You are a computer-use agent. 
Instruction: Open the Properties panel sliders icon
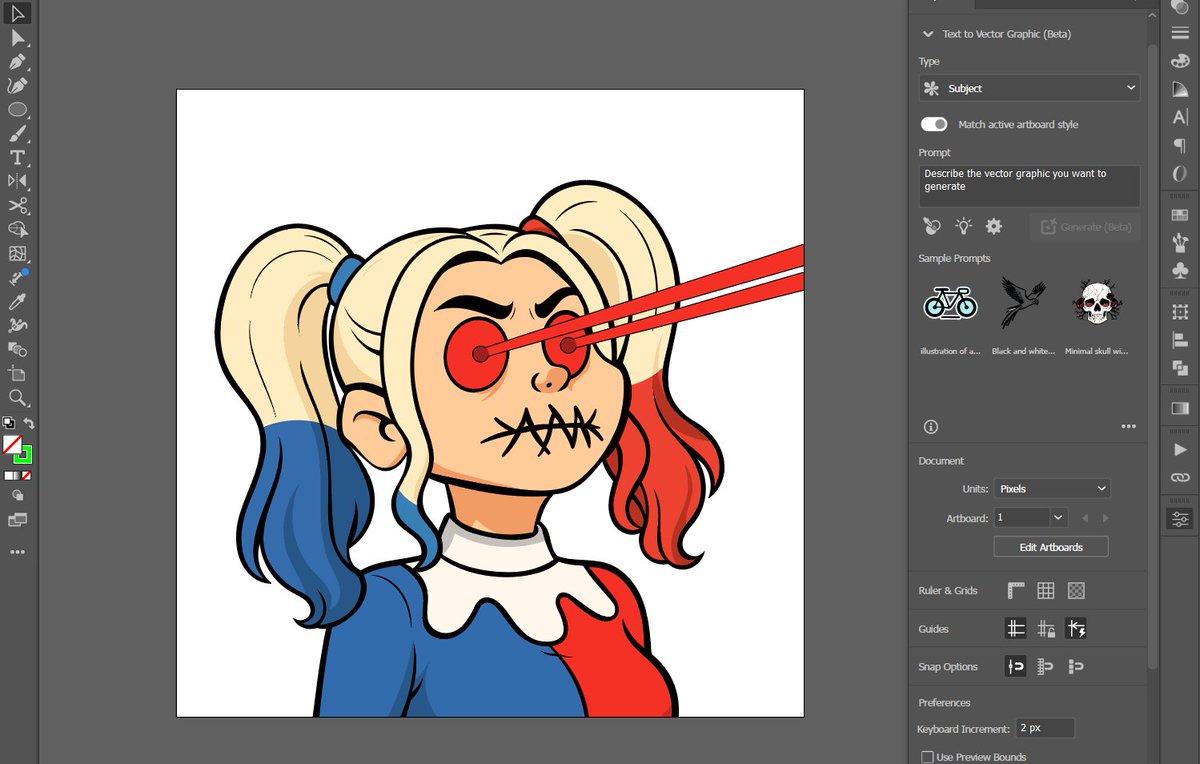tap(1180, 519)
